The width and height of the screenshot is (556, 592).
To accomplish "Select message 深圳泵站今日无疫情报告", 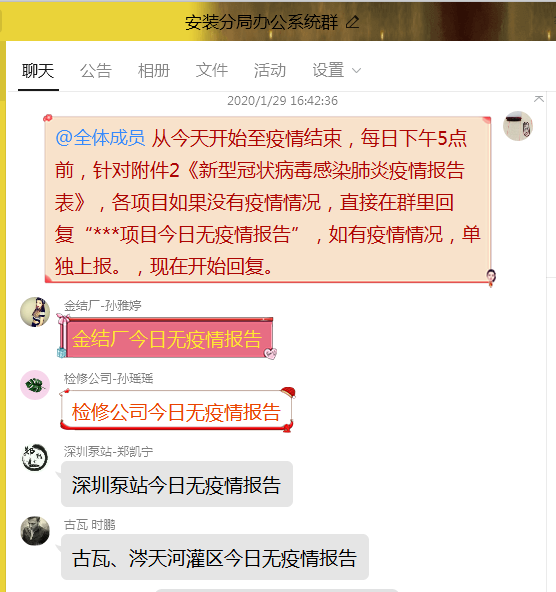I will click(177, 485).
